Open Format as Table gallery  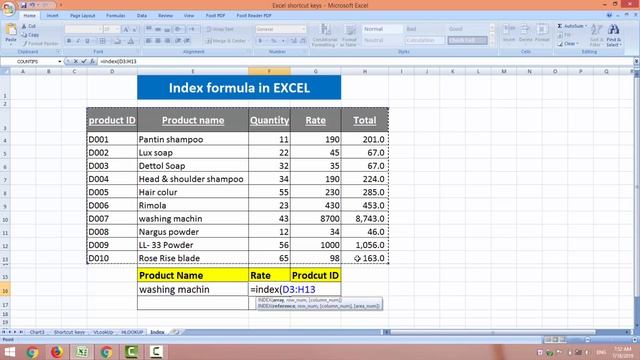[349, 35]
